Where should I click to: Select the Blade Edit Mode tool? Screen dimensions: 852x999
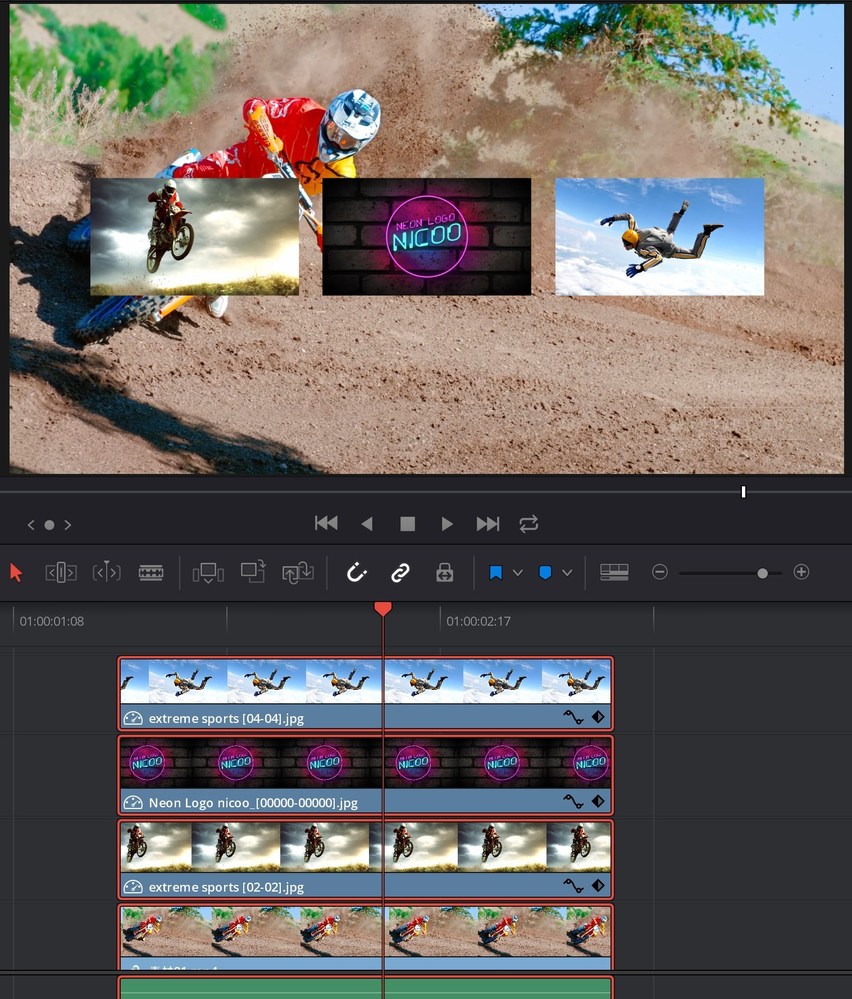point(151,573)
